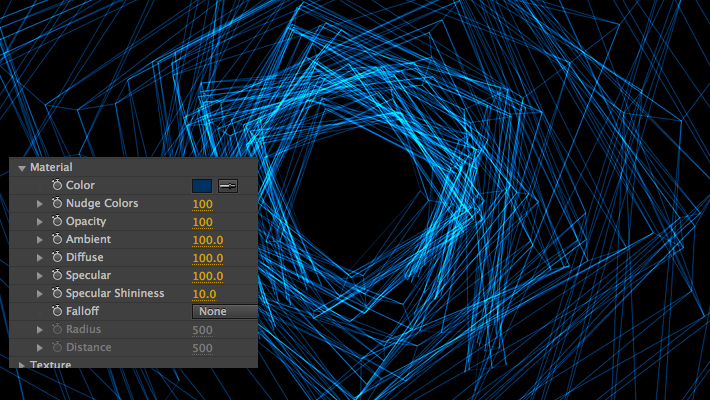This screenshot has height=400, width=710.
Task: Toggle the Specular Shininess stopwatch
Action: (x=57, y=294)
